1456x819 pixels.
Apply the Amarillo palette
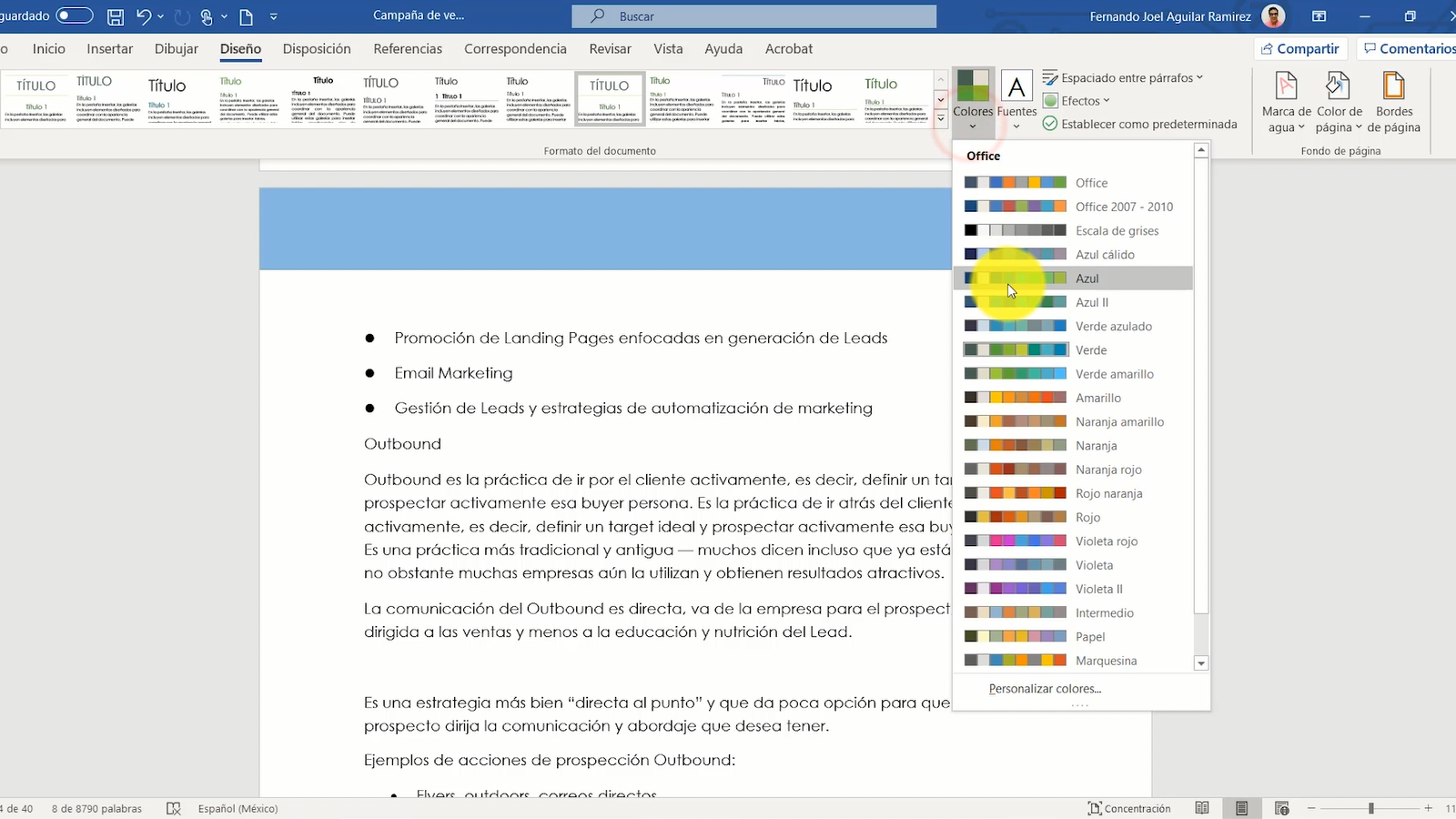[1074, 398]
